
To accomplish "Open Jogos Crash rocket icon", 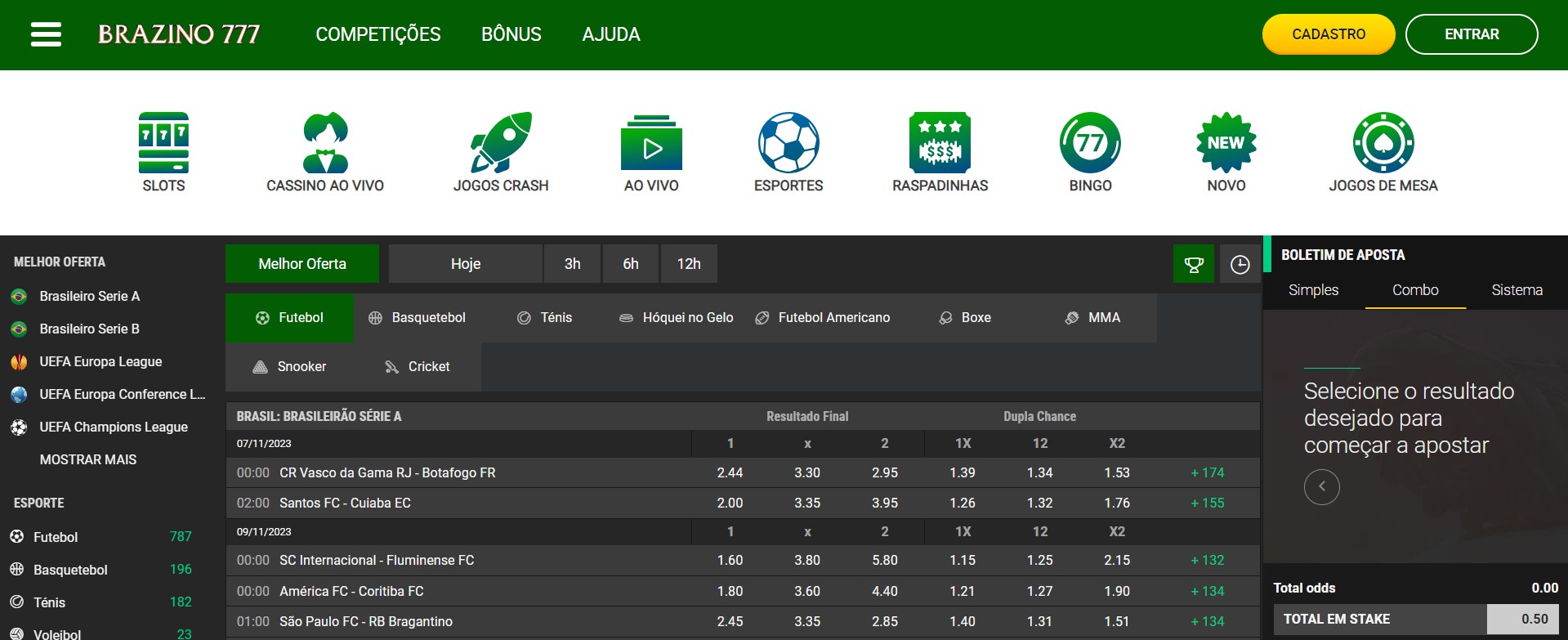I will (x=501, y=142).
